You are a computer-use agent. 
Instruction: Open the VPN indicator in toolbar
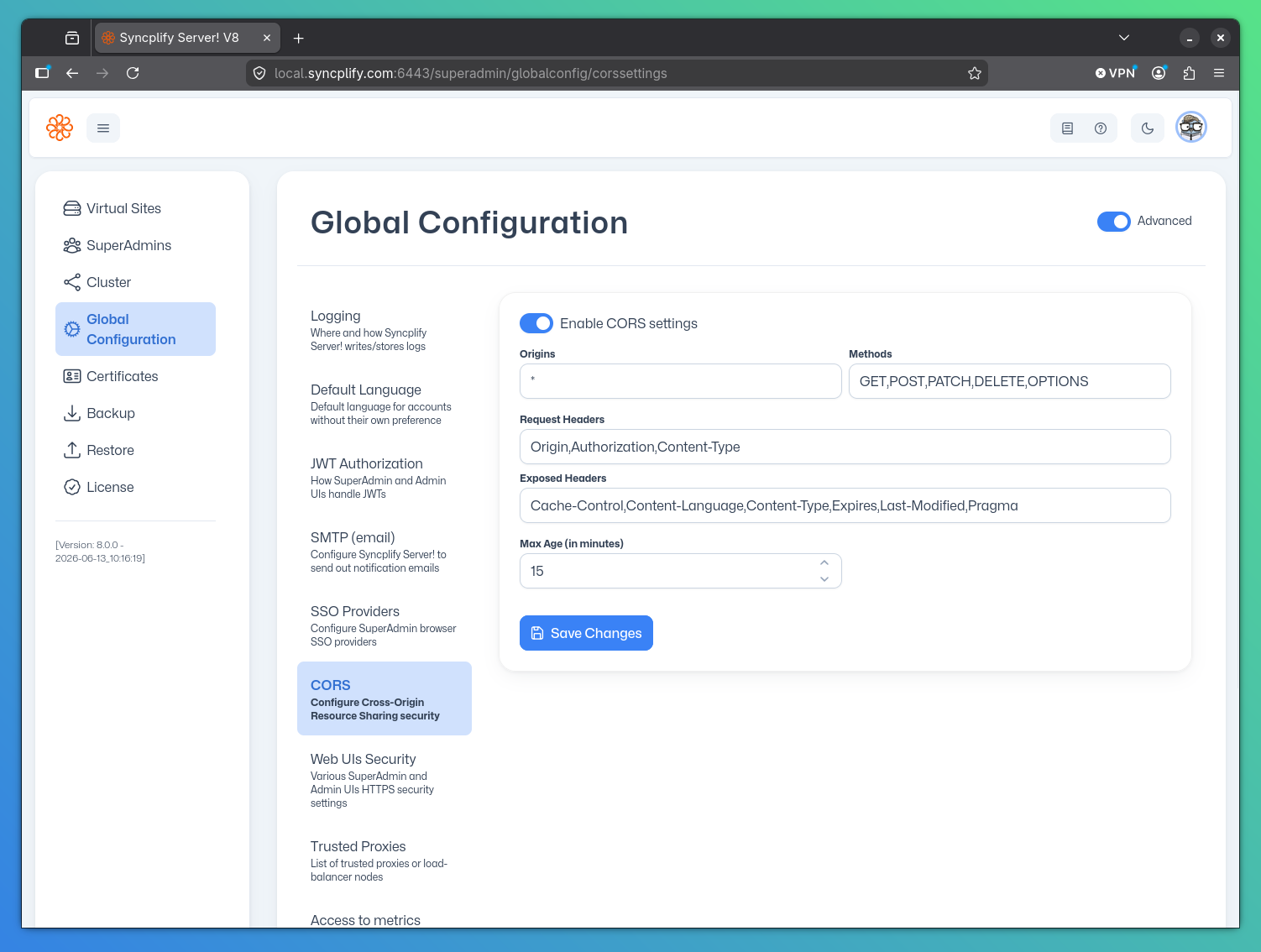pyautogui.click(x=1116, y=73)
